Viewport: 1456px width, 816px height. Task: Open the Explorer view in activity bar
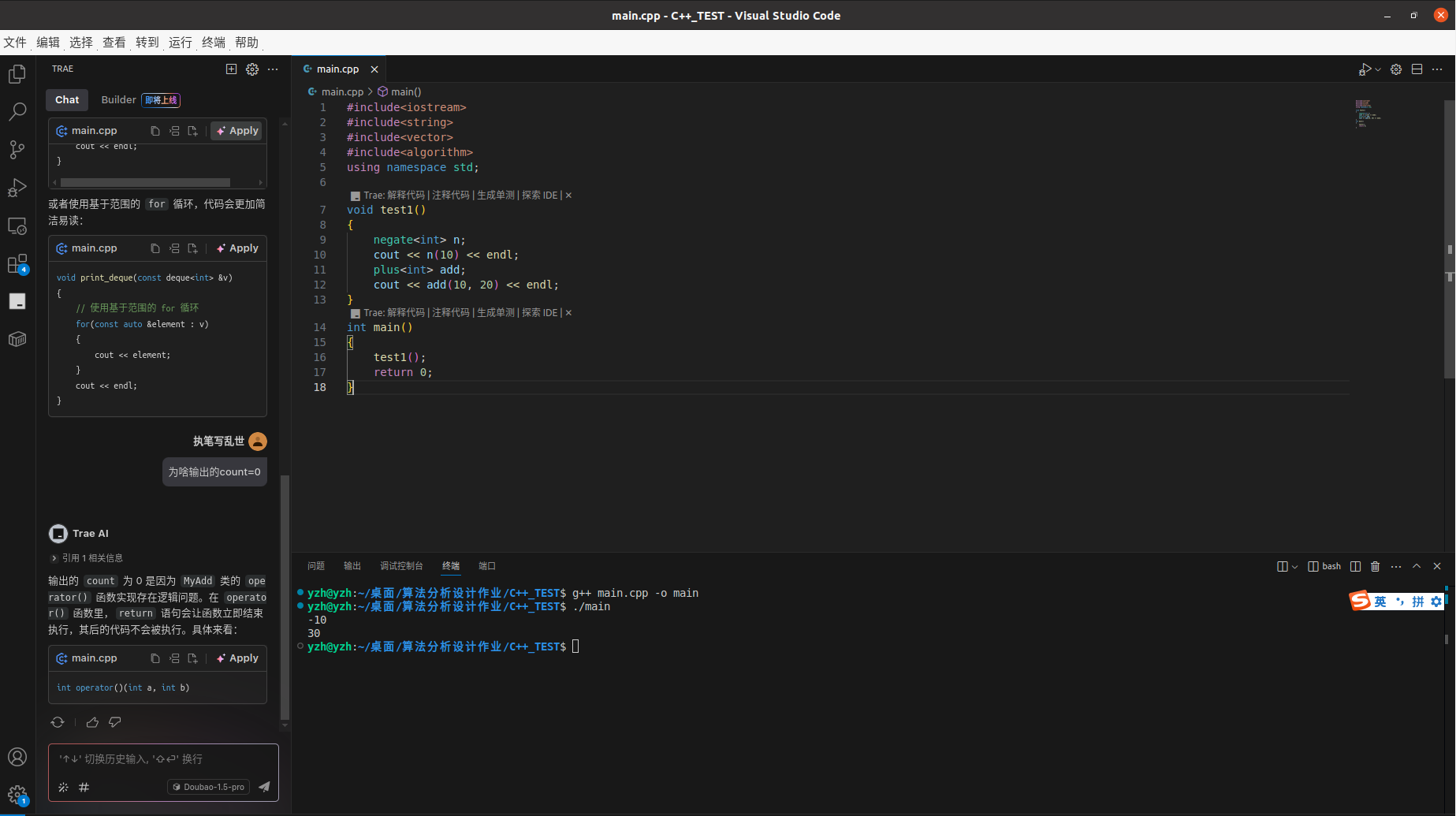click(x=17, y=74)
